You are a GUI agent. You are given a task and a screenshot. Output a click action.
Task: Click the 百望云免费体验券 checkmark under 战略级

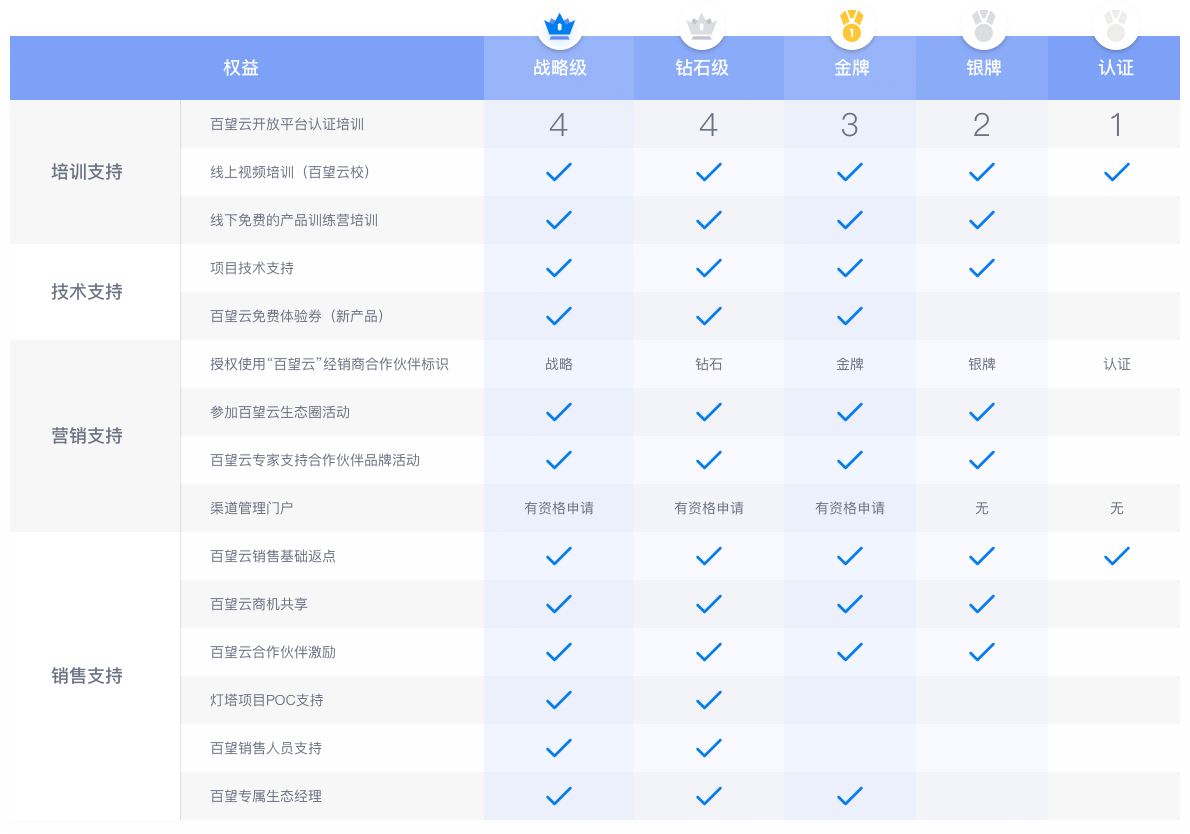tap(559, 316)
